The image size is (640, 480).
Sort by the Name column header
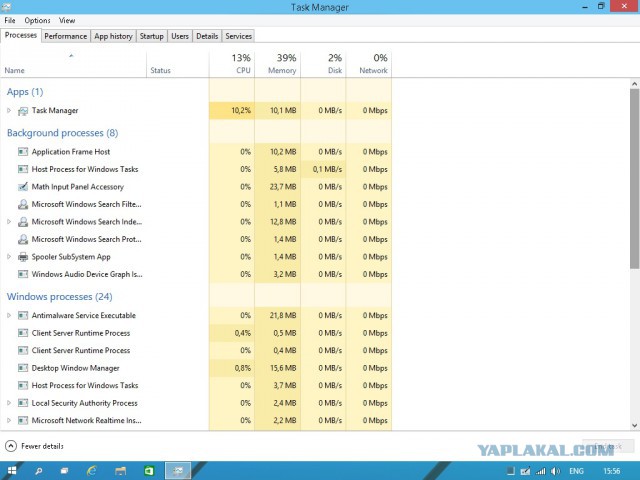[73, 64]
